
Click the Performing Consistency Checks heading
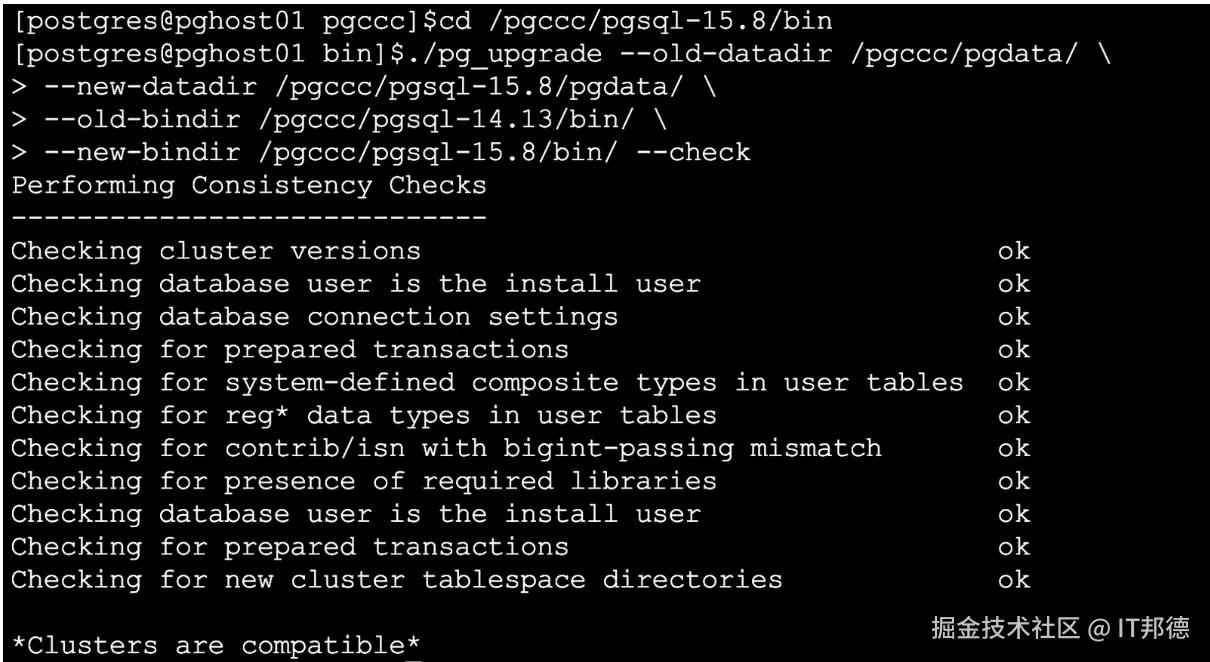248,185
